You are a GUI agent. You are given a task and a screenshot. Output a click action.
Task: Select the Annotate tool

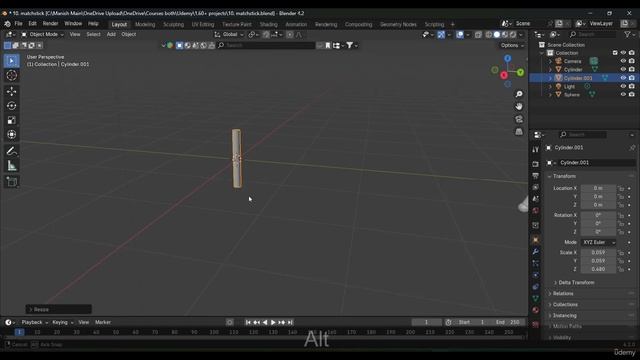click(x=11, y=151)
